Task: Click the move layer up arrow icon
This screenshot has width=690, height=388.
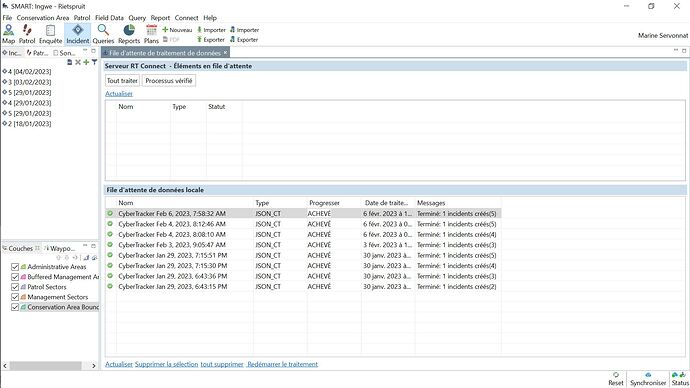Action: click(x=59, y=258)
